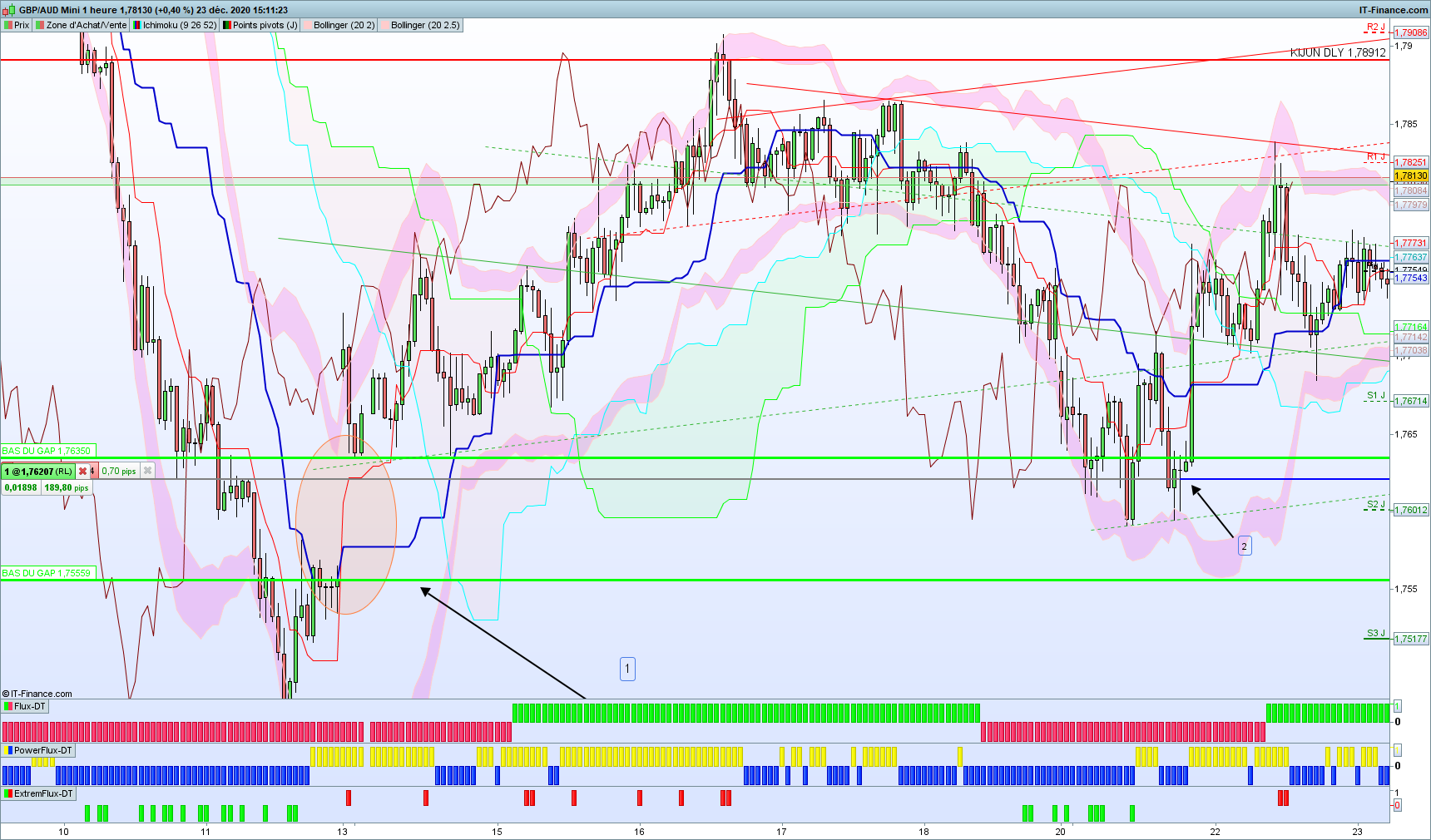Select the BAS DU GAP 1,75559 label
Image resolution: width=1431 pixels, height=840 pixels.
pyautogui.click(x=47, y=573)
